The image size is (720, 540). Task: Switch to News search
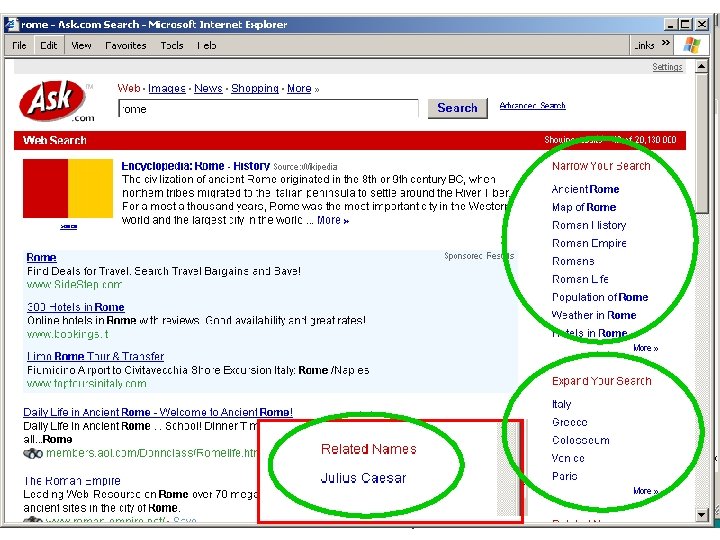click(x=208, y=88)
